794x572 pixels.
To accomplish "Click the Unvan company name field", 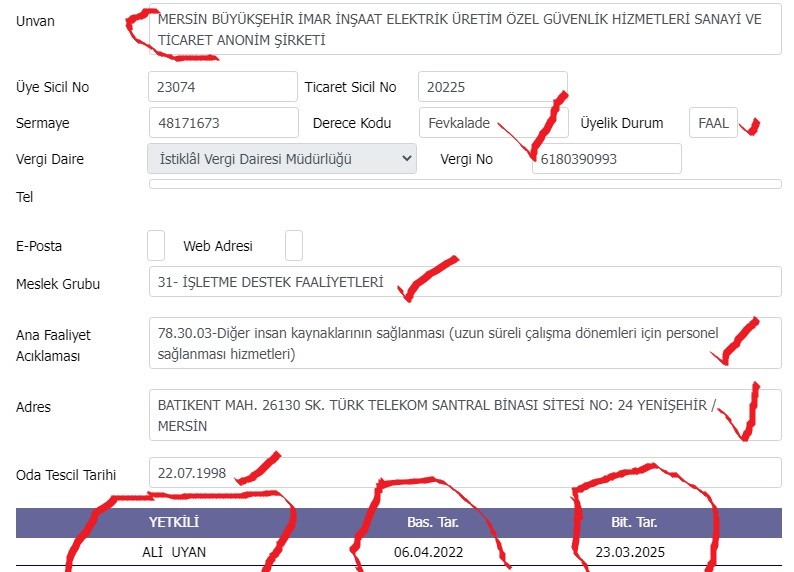I will [465, 29].
